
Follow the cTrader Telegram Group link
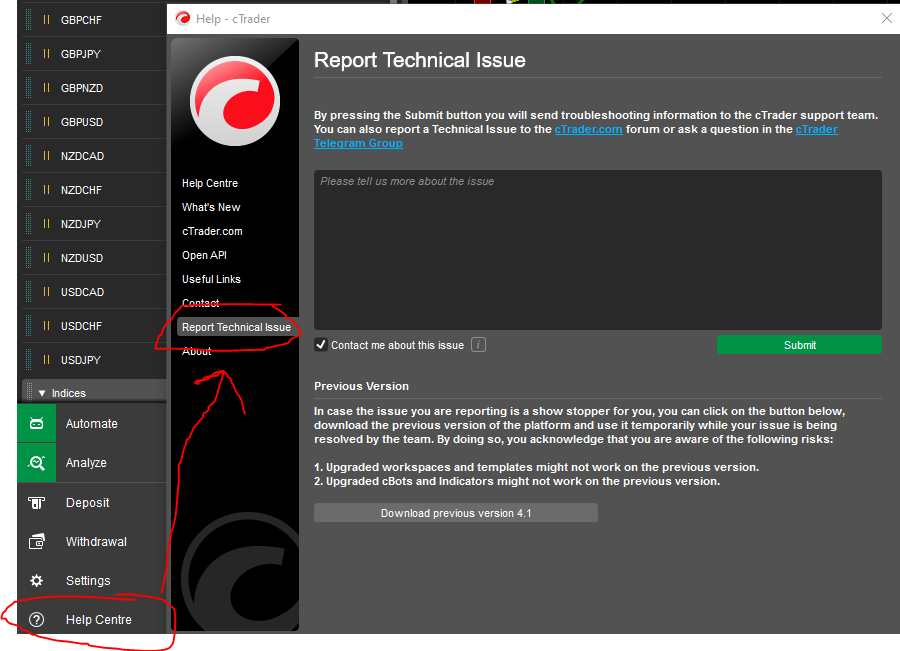[575, 136]
